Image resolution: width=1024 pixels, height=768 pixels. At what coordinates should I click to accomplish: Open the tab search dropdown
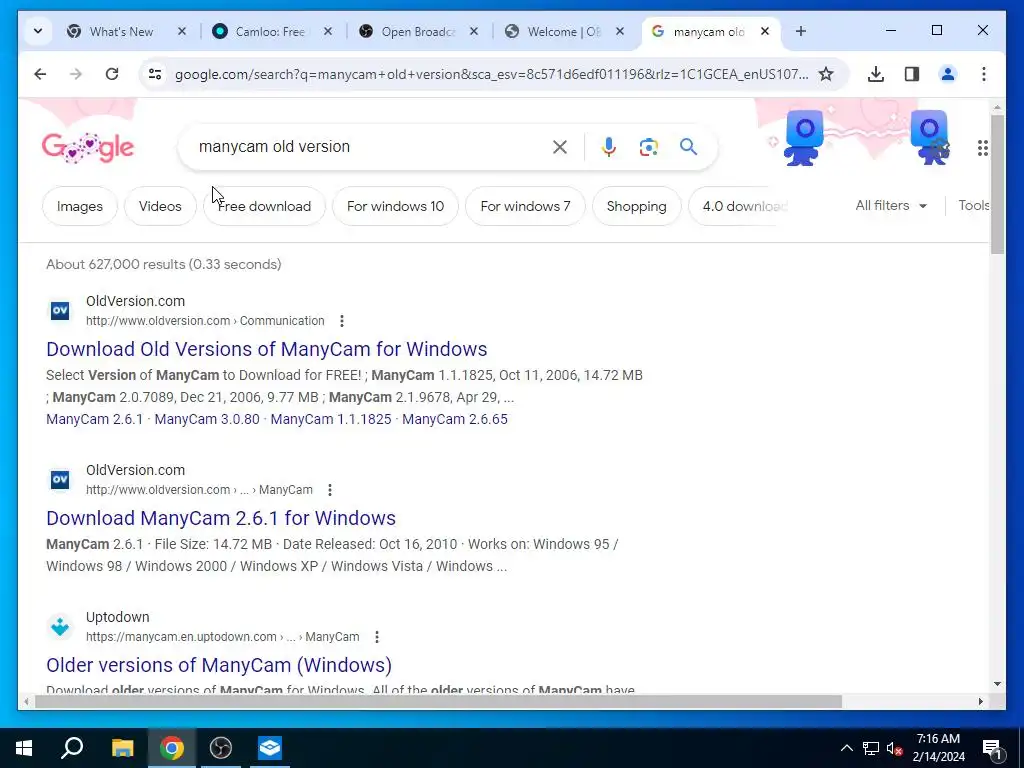coord(38,31)
